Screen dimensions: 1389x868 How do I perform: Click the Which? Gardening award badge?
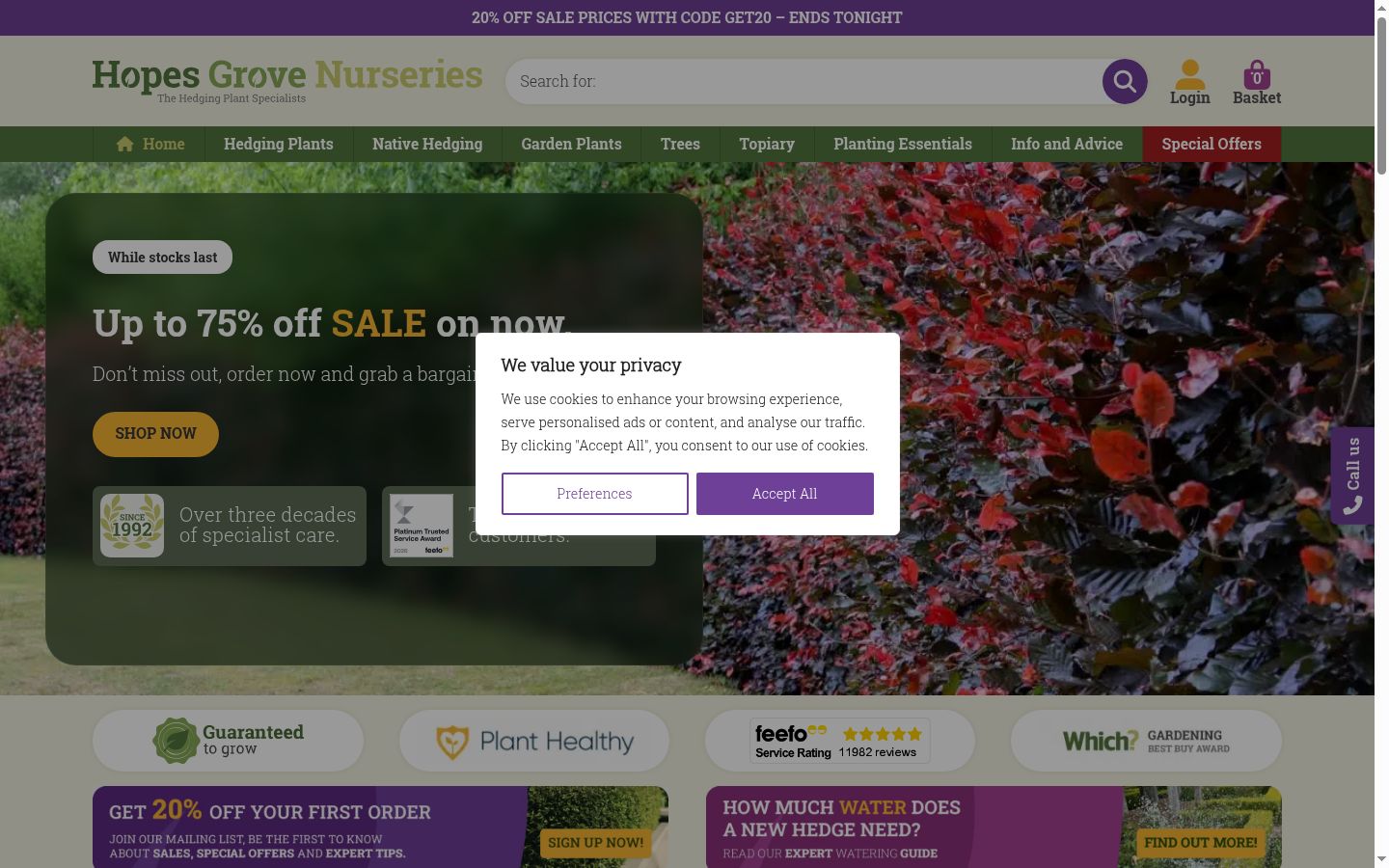(x=1146, y=741)
